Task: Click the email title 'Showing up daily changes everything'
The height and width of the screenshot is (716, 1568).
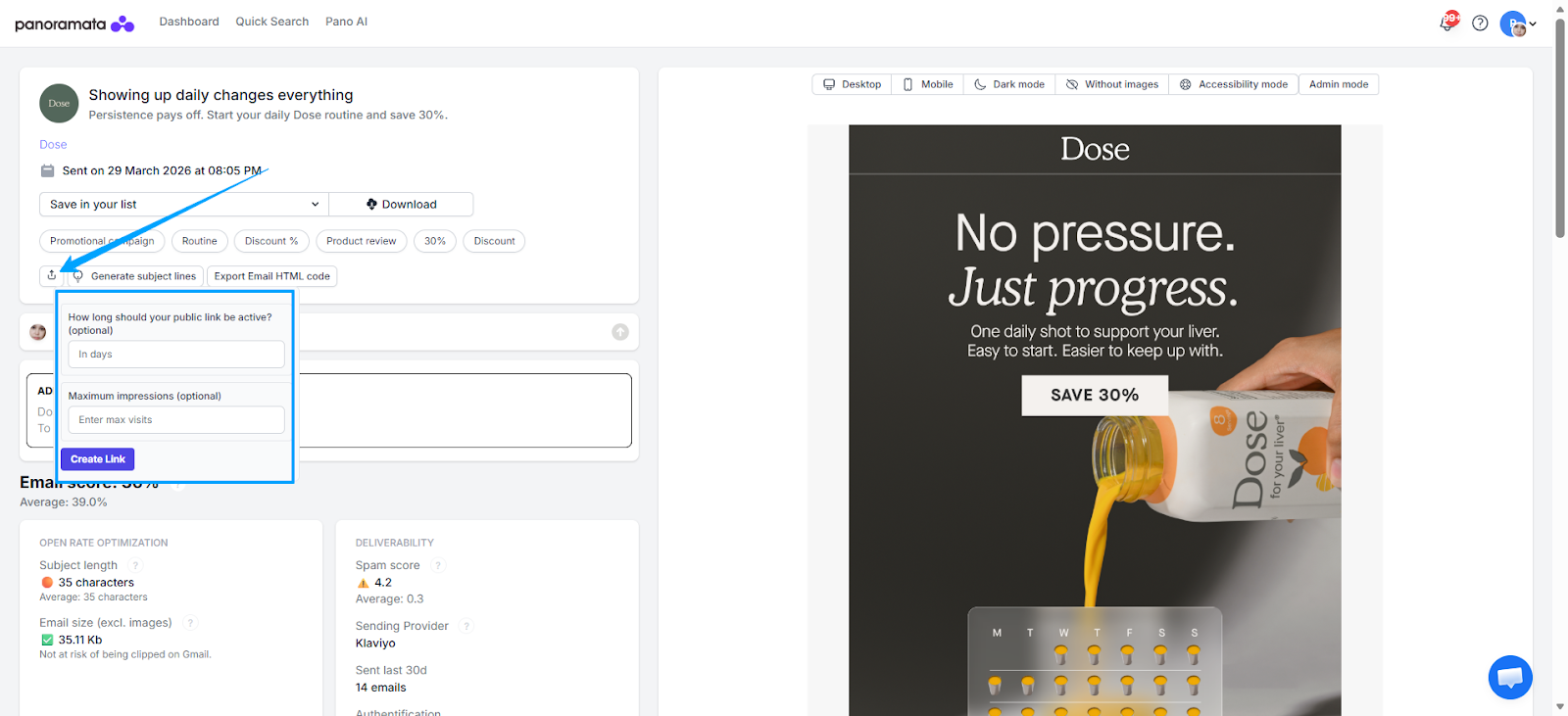Action: click(220, 95)
